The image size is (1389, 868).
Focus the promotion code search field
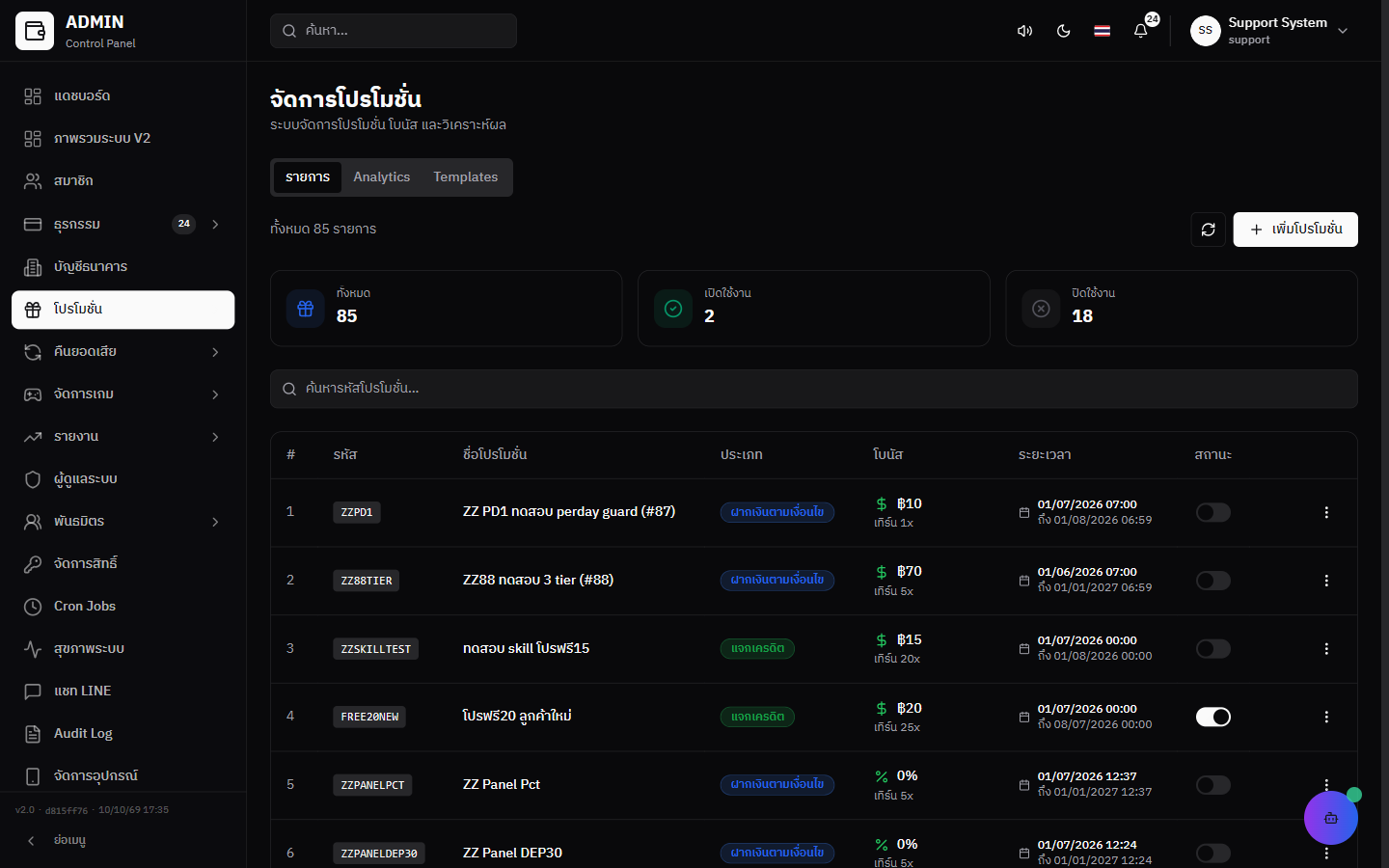pos(814,389)
